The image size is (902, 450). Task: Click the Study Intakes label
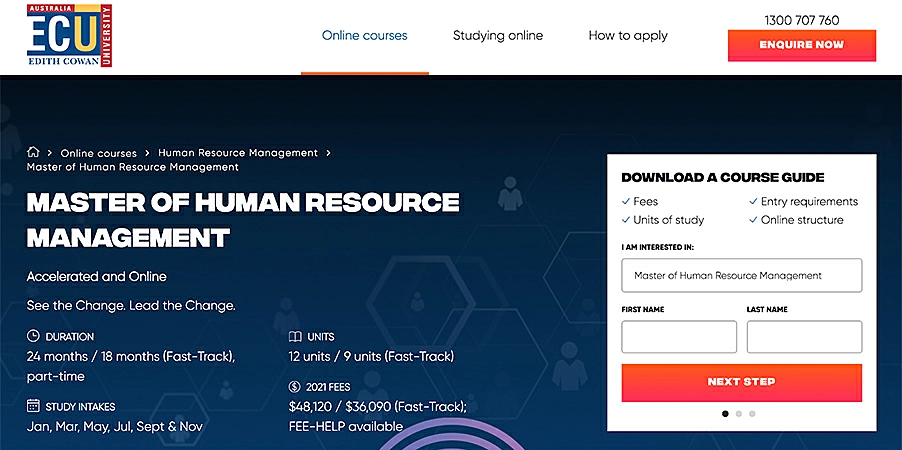click(81, 407)
